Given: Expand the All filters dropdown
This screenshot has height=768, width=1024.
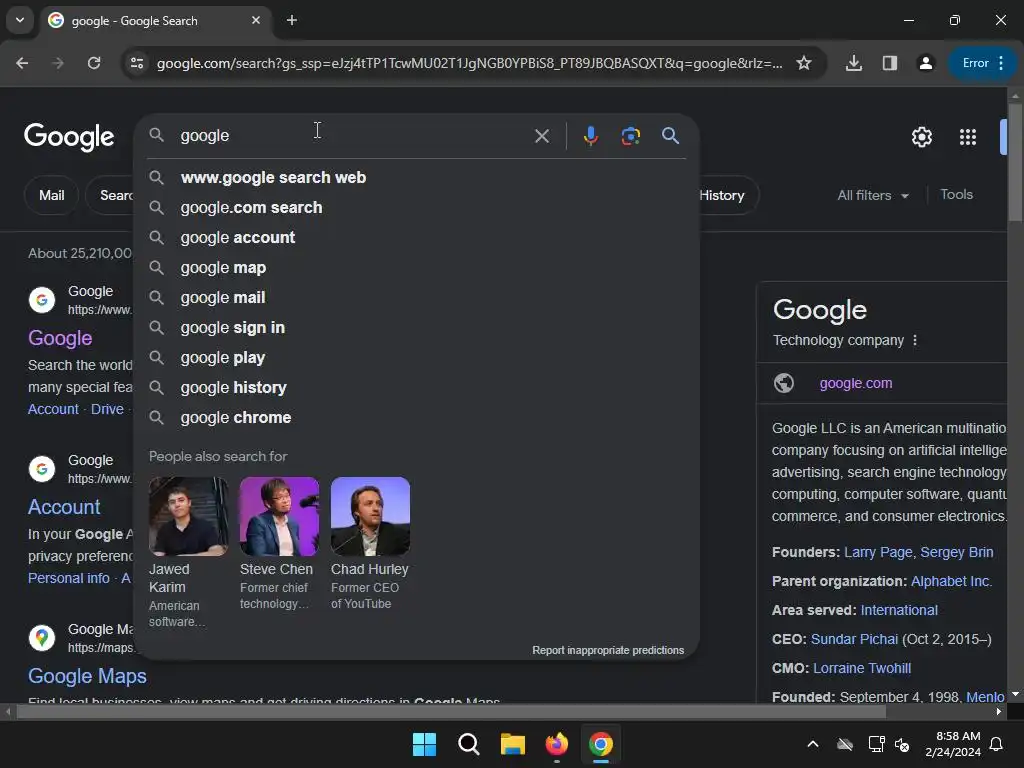Looking at the screenshot, I should click(x=872, y=195).
